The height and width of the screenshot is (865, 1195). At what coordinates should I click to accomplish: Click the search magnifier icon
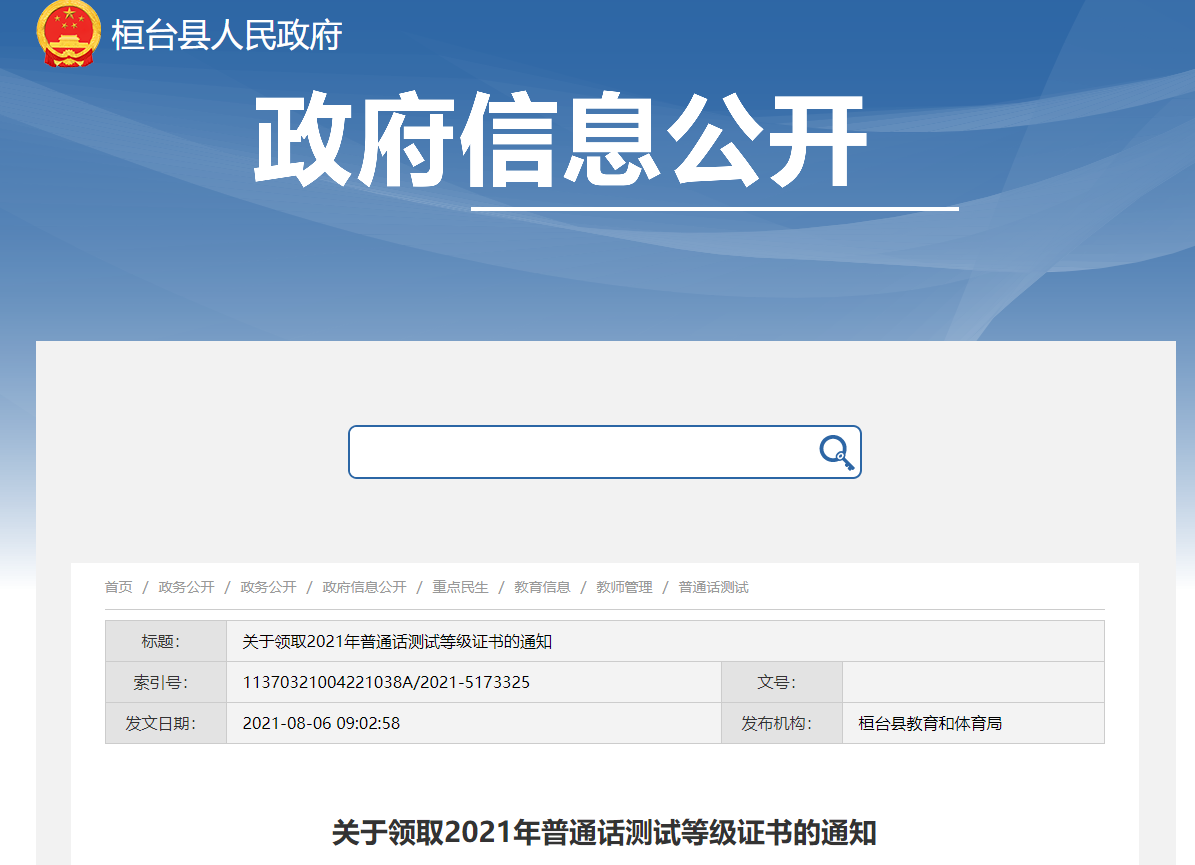point(836,452)
